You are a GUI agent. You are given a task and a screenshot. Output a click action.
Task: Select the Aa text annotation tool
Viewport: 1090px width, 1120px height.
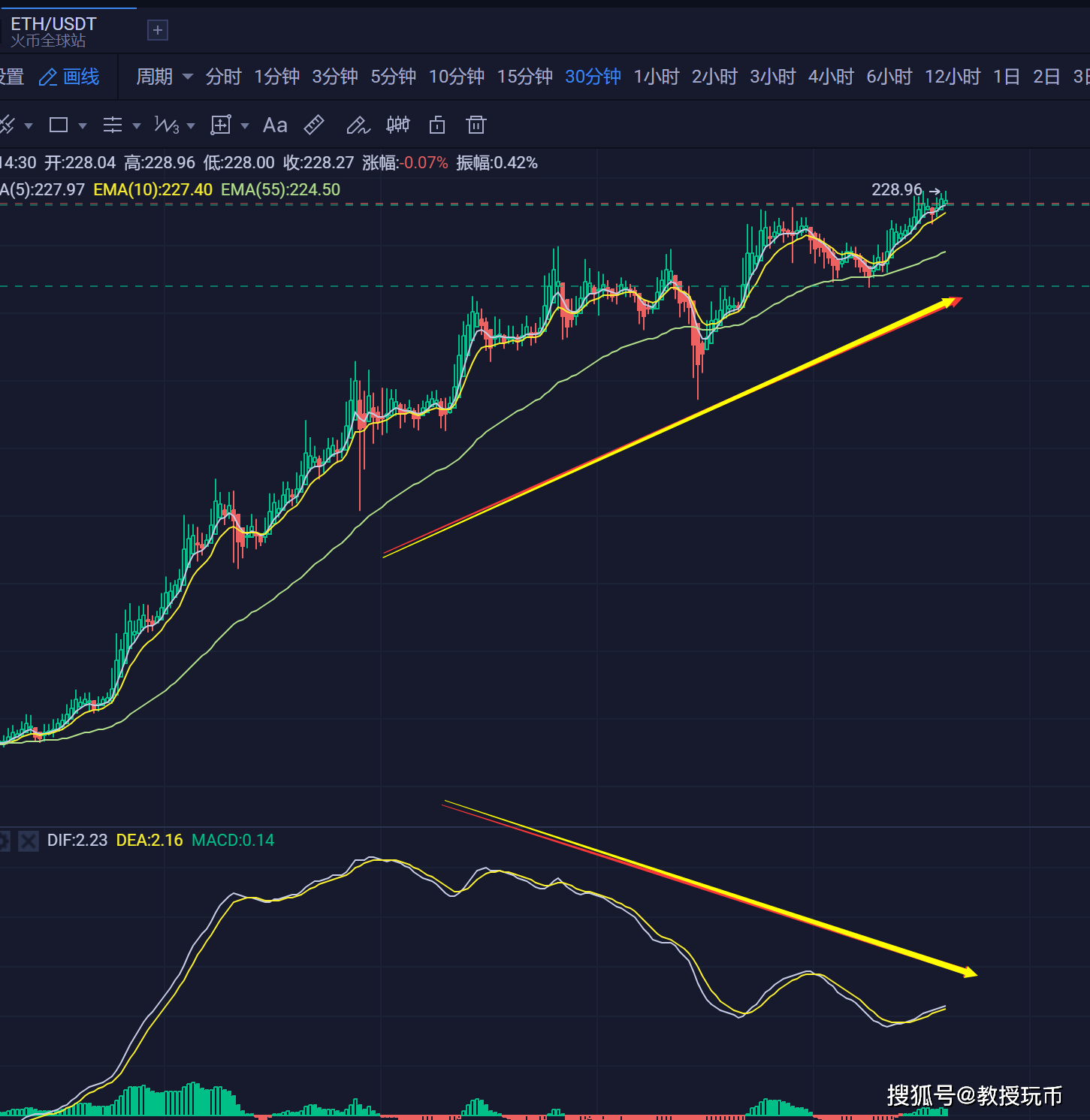pyautogui.click(x=275, y=125)
